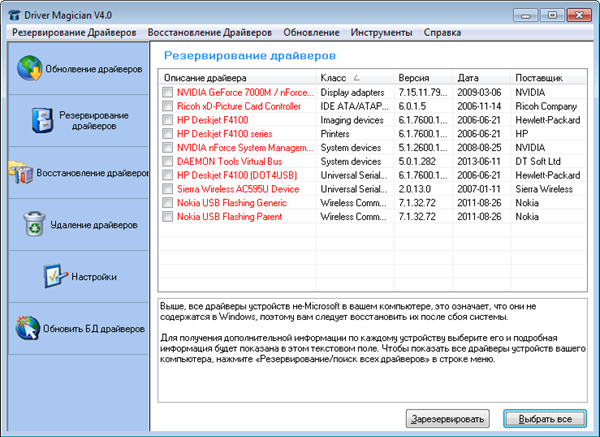The image size is (600, 437).
Task: Sort list by Класс column header
Action: point(340,77)
